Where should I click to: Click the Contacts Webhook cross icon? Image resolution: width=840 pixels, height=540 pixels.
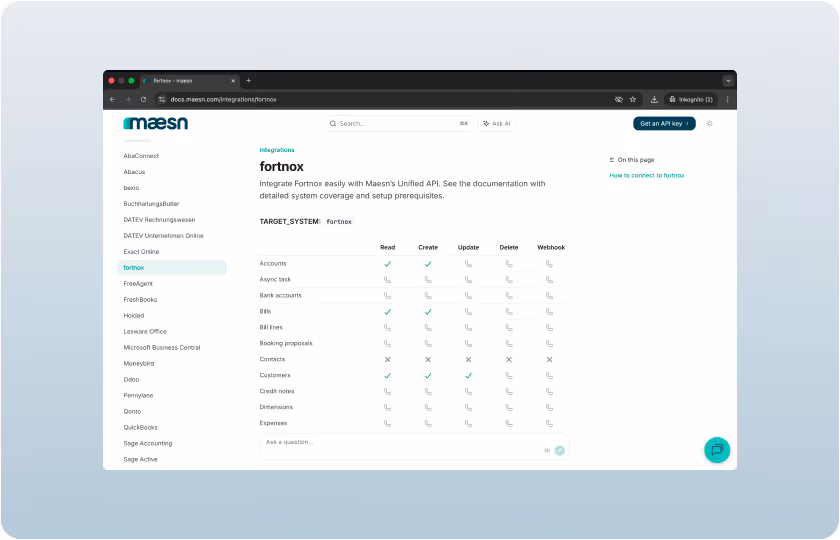(549, 359)
